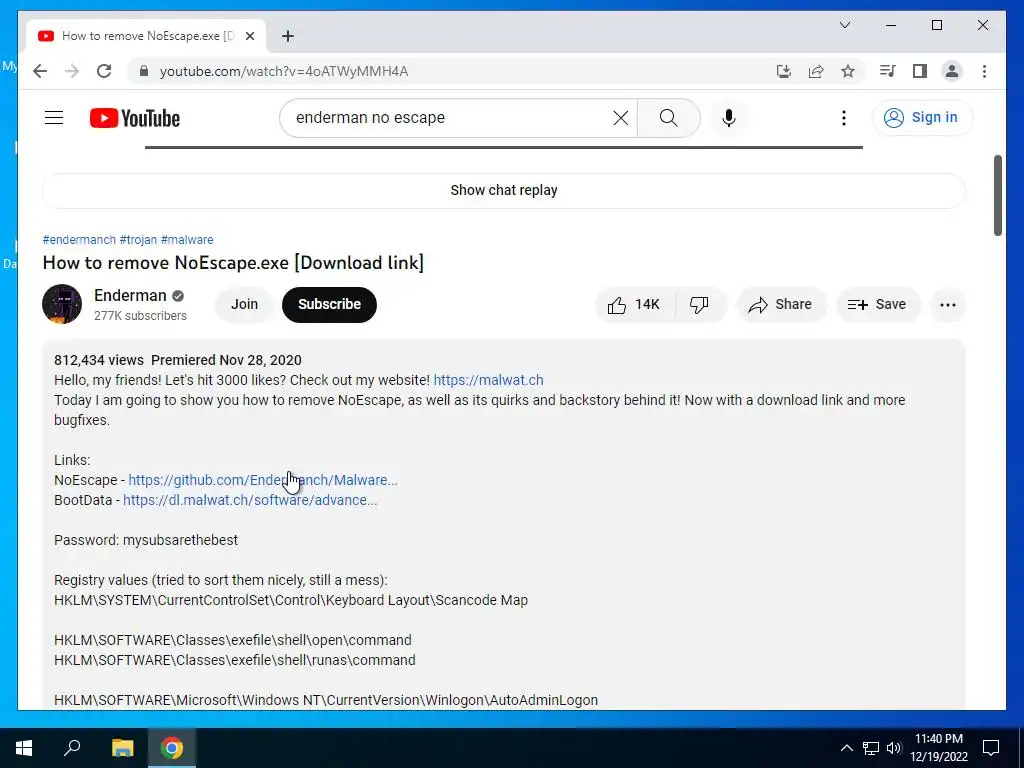Open Windows taskbar search
1024x768 pixels.
coord(72,748)
